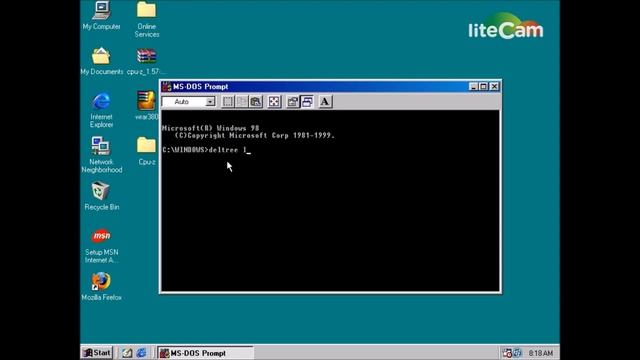Switch MS-DOS Prompt to full screen
Screen dimensions: 640x360
[x=274, y=102]
